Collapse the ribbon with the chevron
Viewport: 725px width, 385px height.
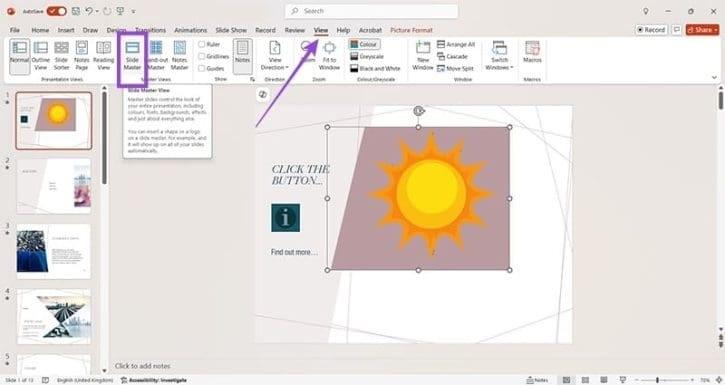click(714, 78)
